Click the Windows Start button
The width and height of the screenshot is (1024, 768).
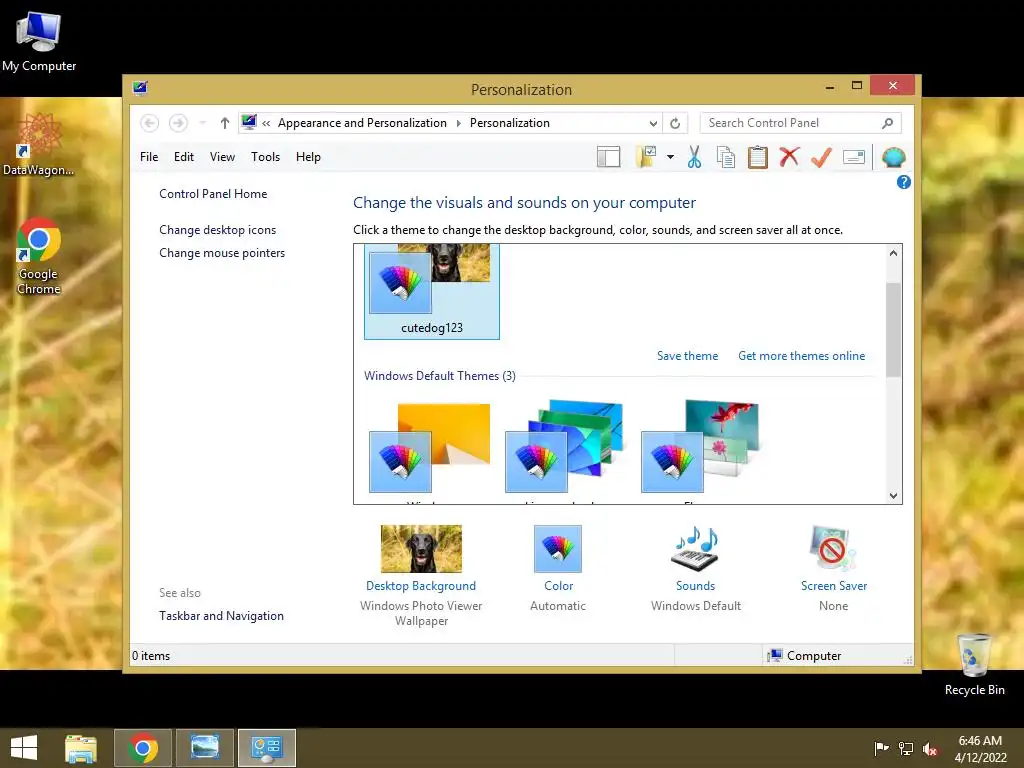(24, 748)
